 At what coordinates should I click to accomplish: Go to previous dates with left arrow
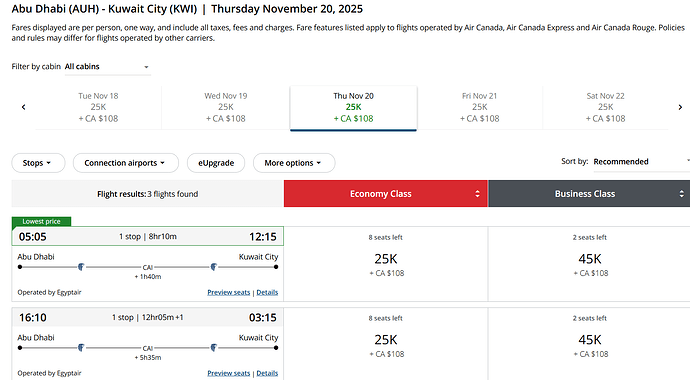24,107
